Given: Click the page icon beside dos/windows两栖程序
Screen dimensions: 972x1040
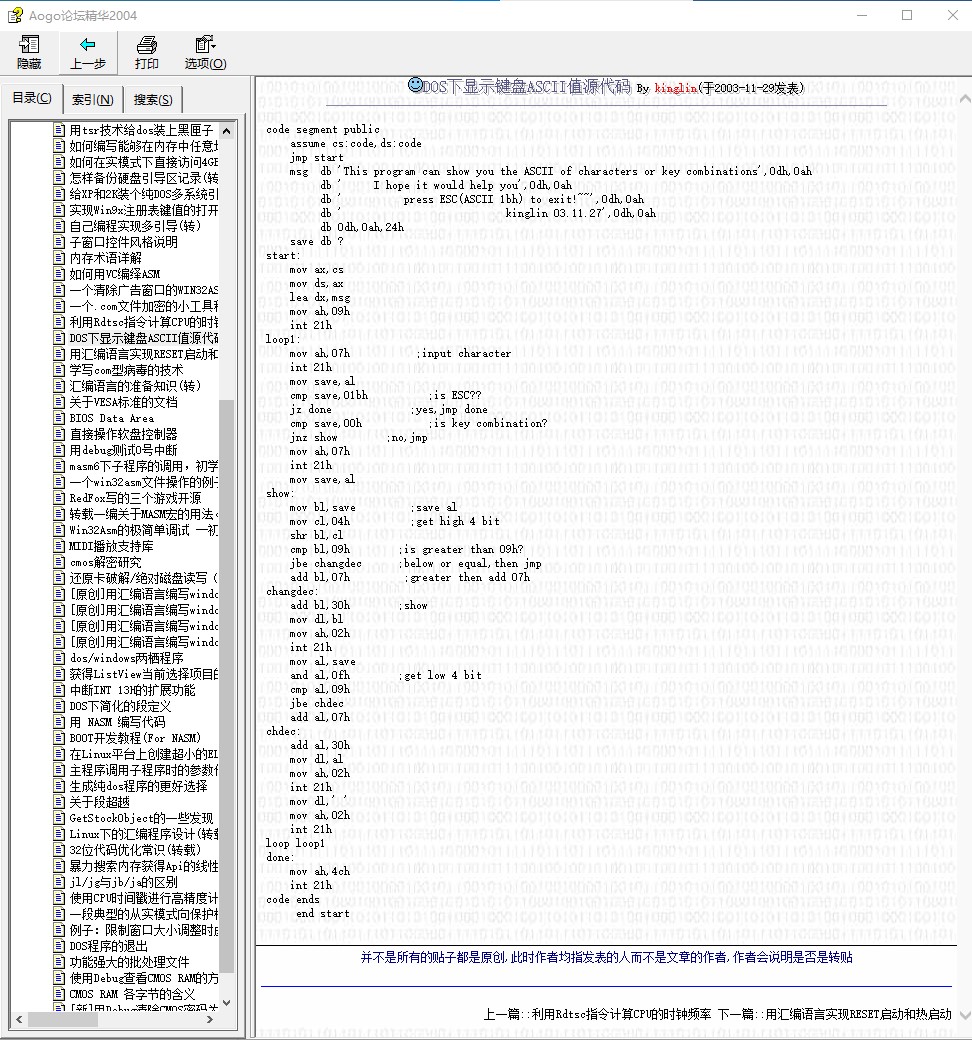Looking at the screenshot, I should [60, 658].
